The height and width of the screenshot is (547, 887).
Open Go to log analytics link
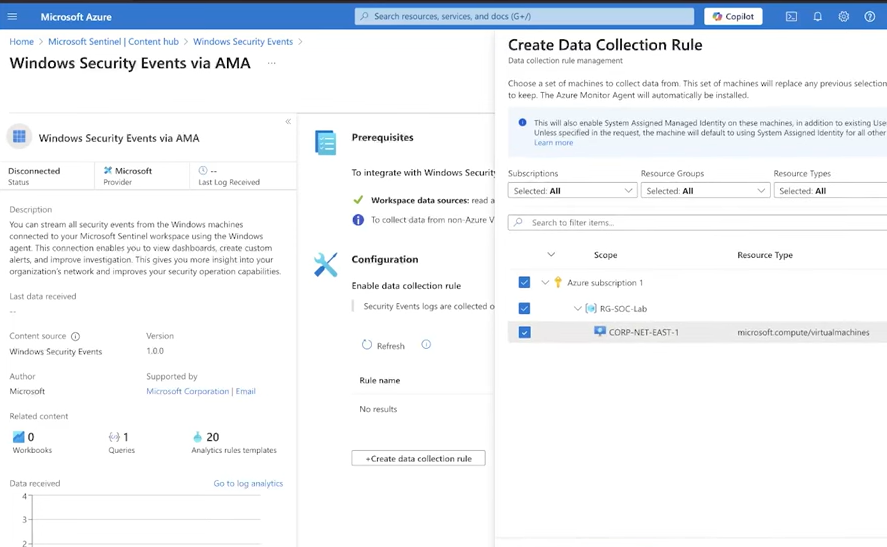[248, 484]
